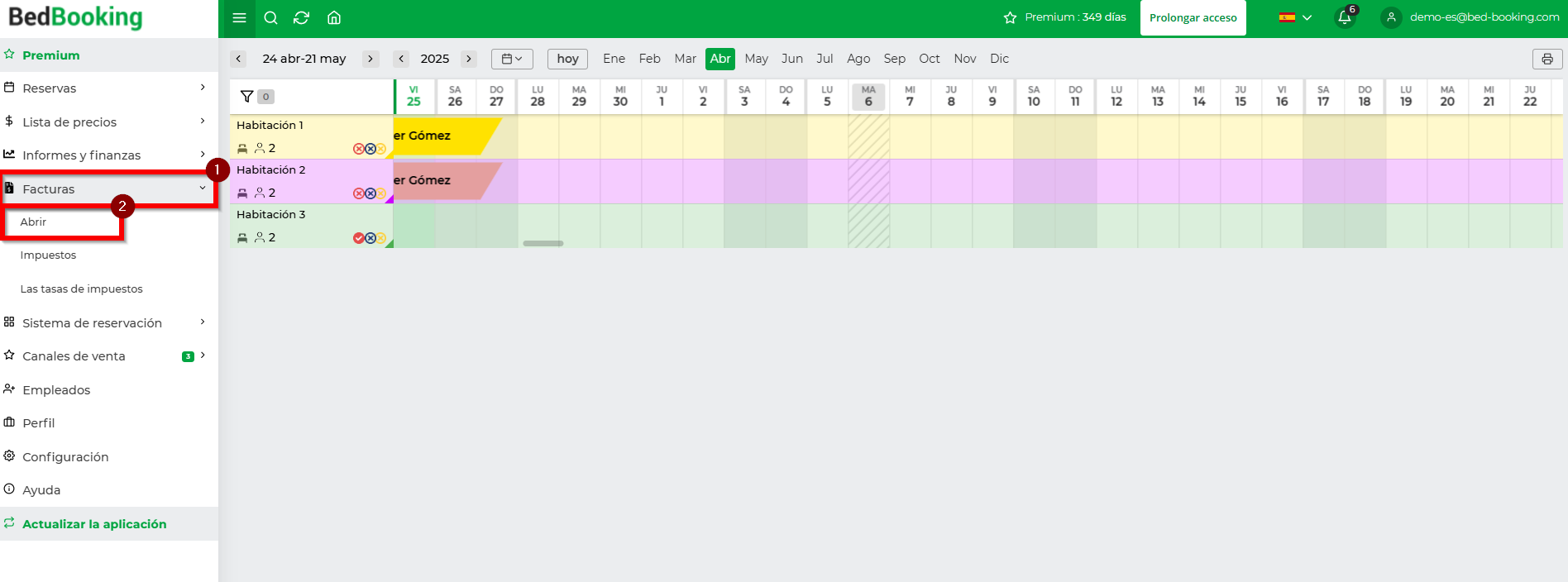Click the bed icon in Habitación 1

click(x=242, y=149)
